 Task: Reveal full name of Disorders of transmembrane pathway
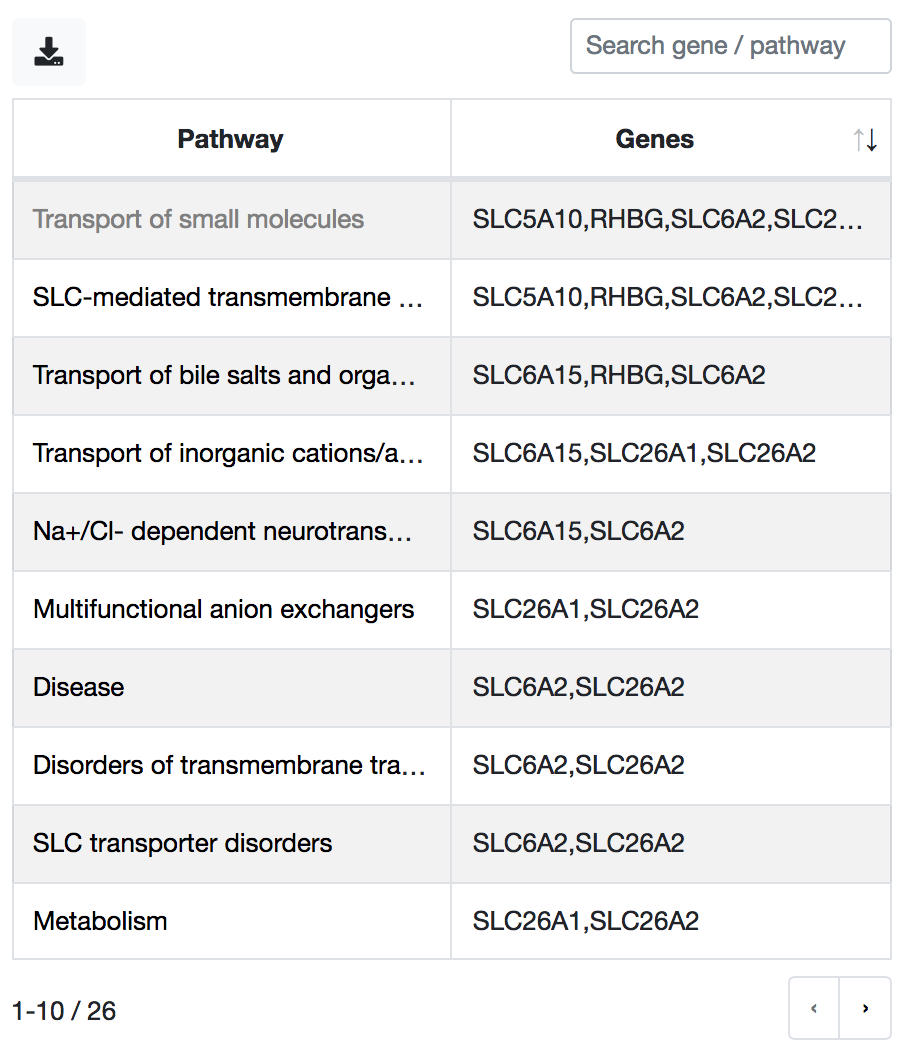(230, 765)
